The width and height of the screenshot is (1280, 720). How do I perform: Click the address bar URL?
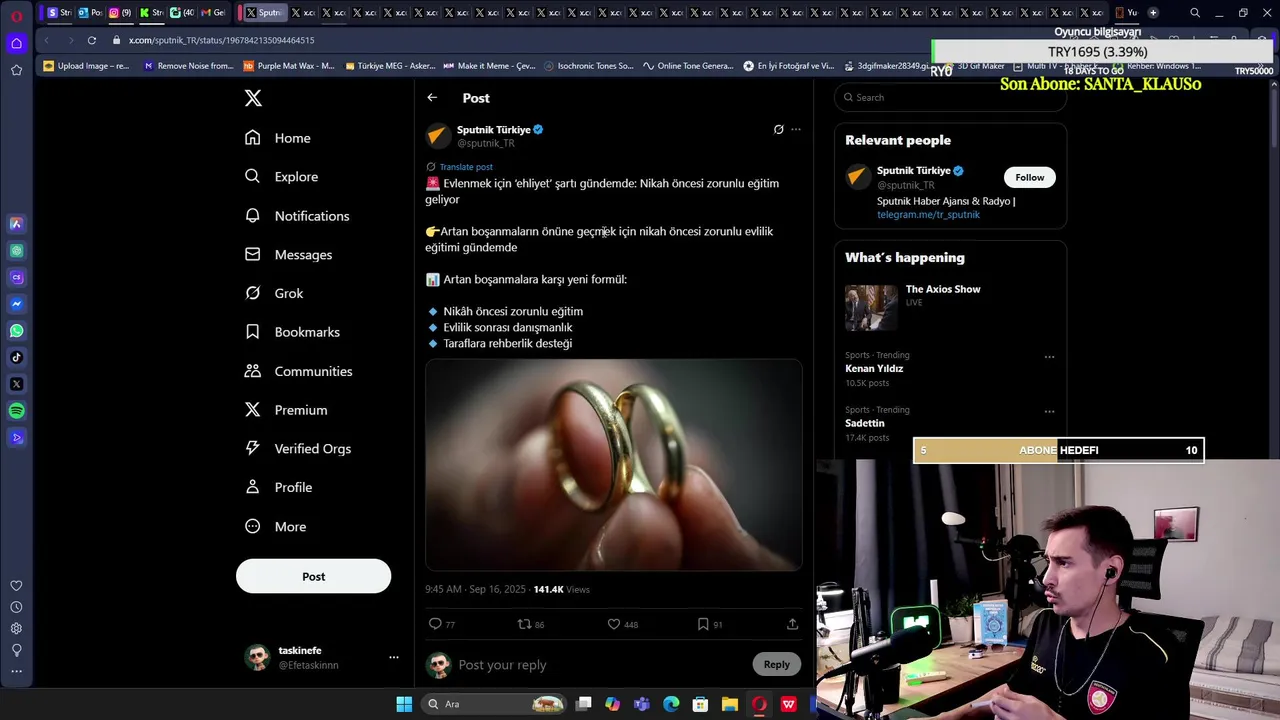(x=221, y=40)
